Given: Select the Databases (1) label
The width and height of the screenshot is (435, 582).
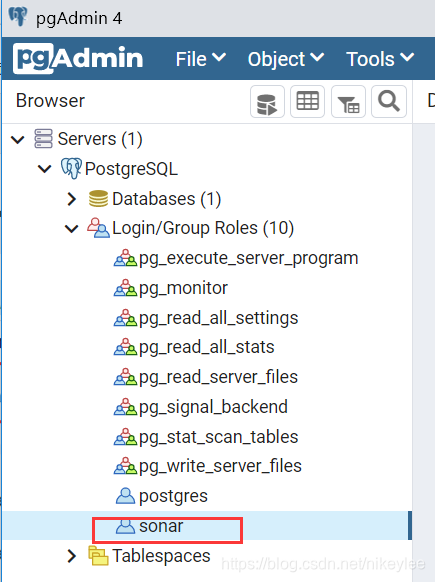Looking at the screenshot, I should [x=167, y=199].
